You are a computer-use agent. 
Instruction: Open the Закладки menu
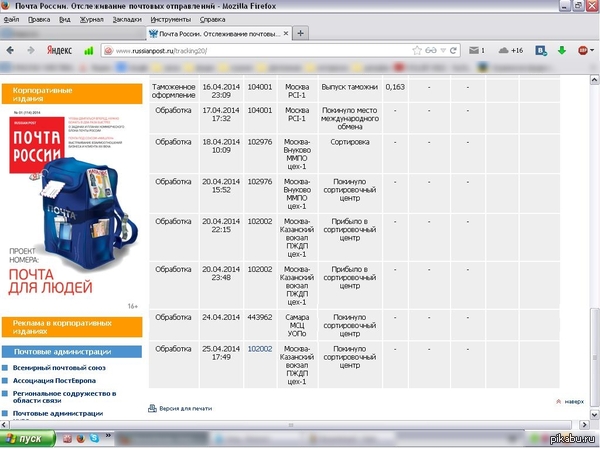pyautogui.click(x=126, y=19)
